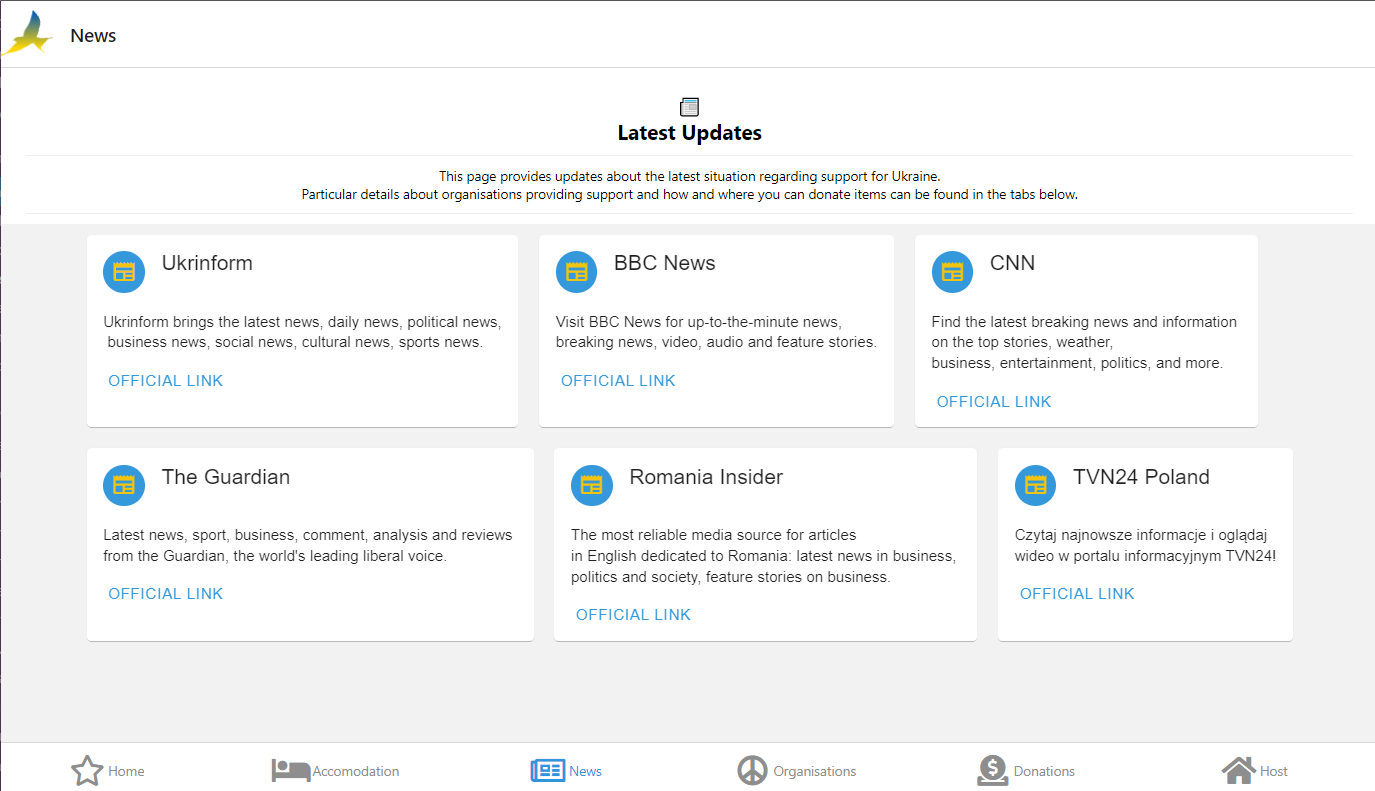Click the News title in the header

click(93, 36)
